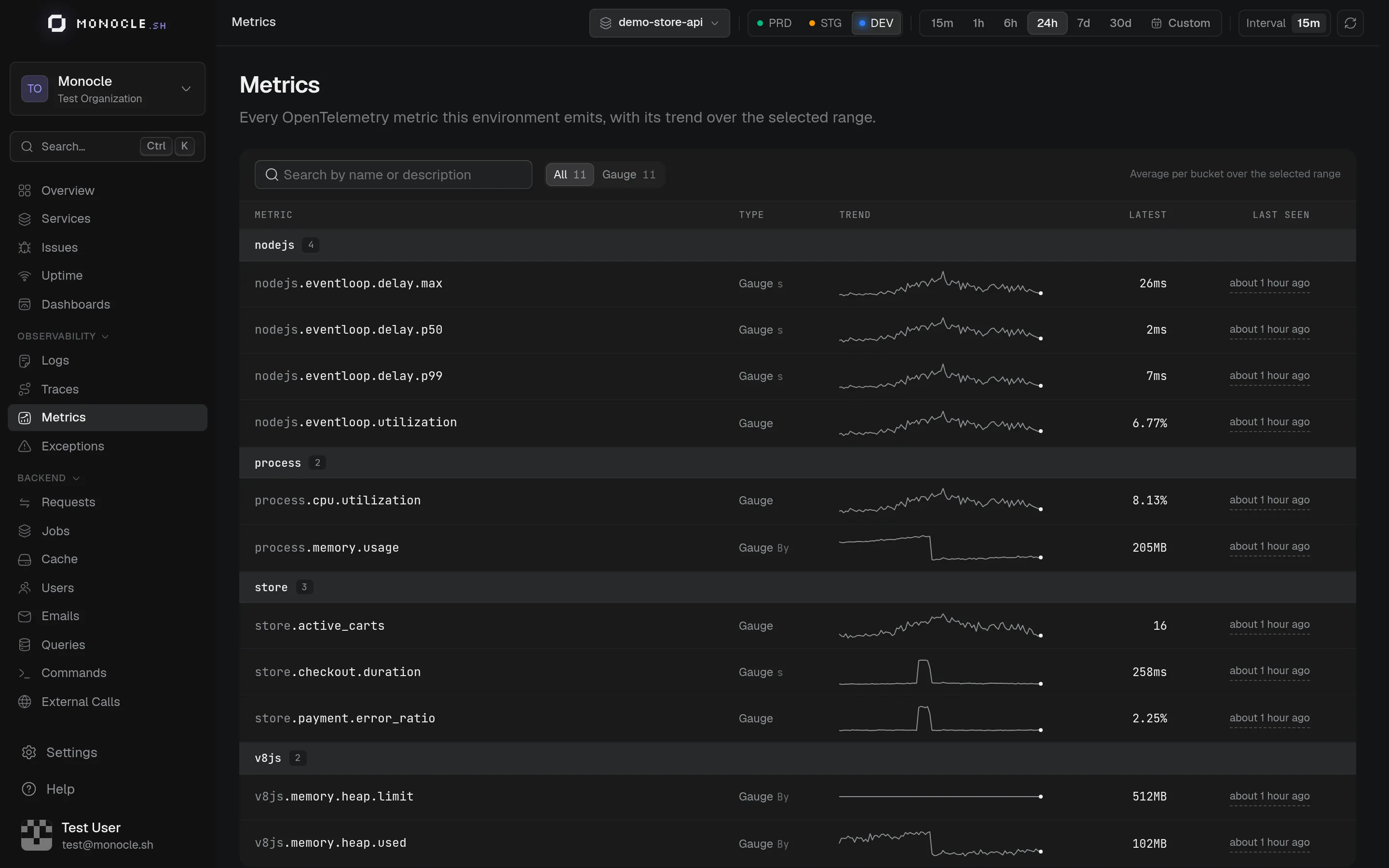Set time range to 7d
The image size is (1389, 868).
(1083, 23)
